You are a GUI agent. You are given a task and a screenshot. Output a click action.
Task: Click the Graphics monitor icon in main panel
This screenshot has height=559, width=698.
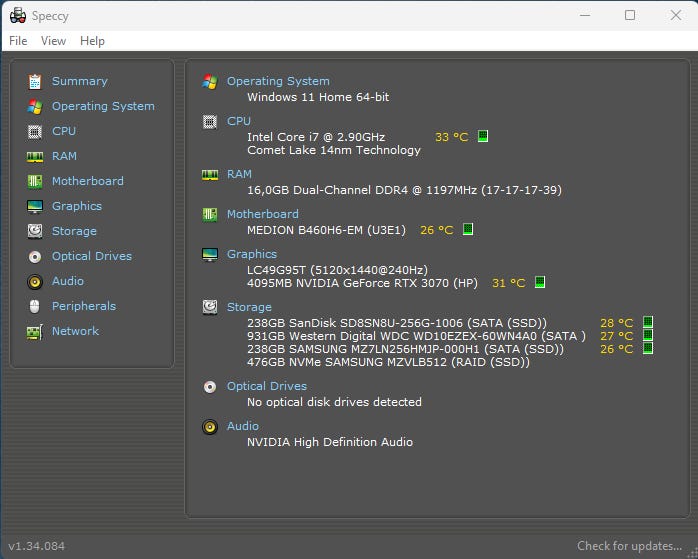210,255
